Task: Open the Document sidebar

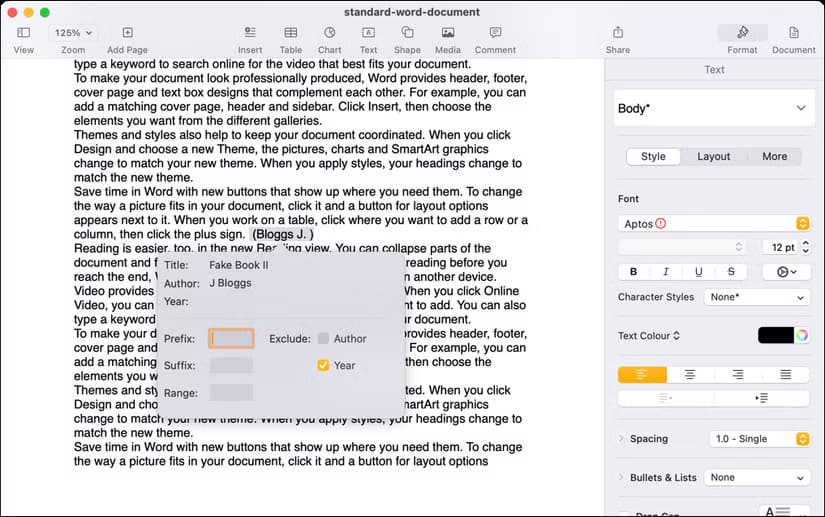Action: pos(793,39)
